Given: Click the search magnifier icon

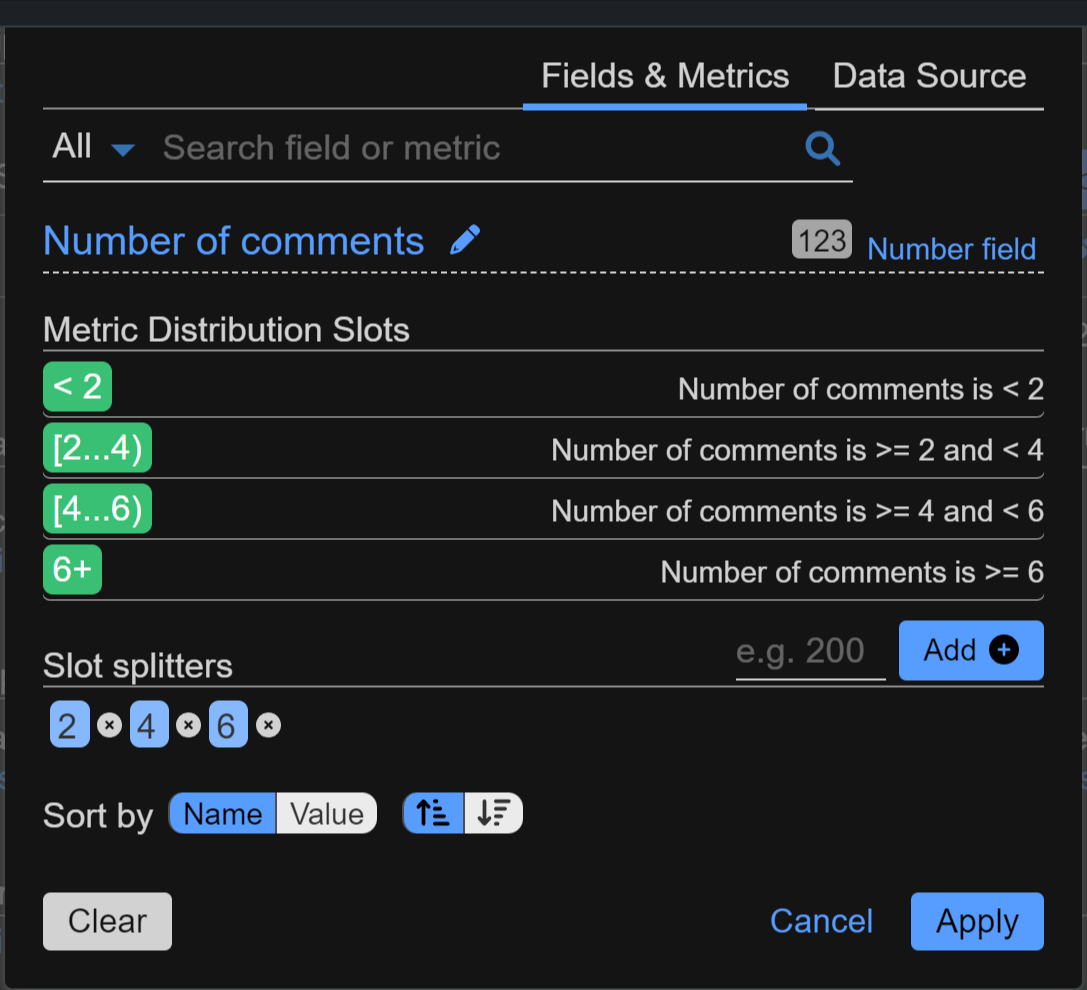Looking at the screenshot, I should pos(822,149).
